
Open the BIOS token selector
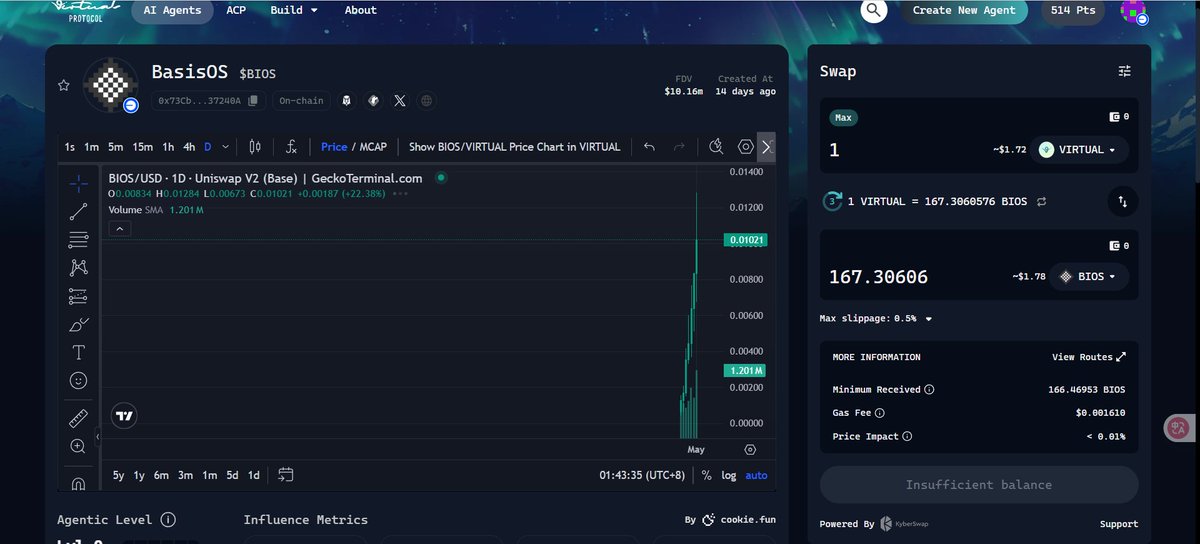click(1088, 276)
